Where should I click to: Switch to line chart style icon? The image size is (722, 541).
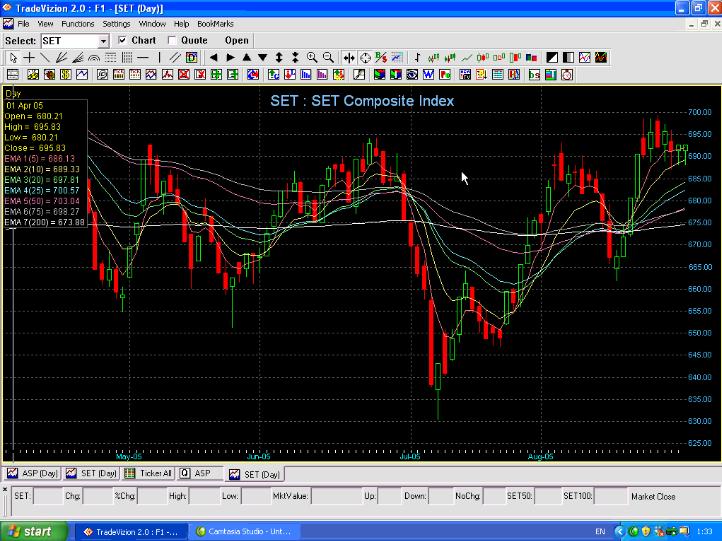[x=467, y=58]
